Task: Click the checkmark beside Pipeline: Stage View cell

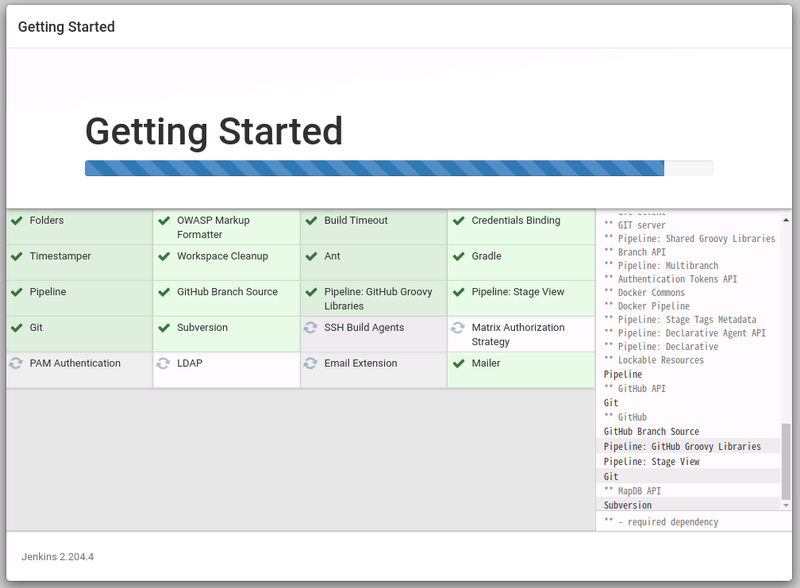Action: click(459, 292)
